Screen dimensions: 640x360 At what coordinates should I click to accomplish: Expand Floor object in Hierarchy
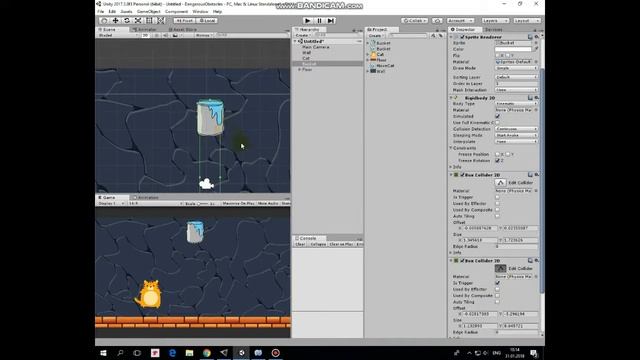pyautogui.click(x=299, y=70)
